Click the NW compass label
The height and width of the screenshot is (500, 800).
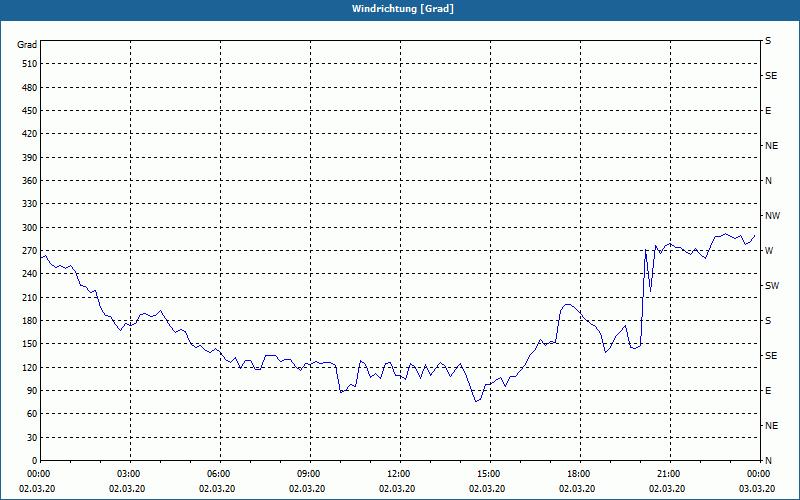click(772, 216)
